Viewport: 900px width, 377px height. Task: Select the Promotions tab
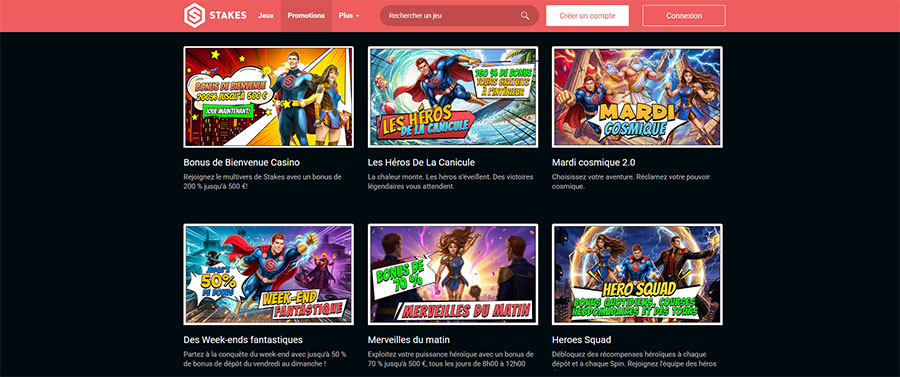(x=306, y=16)
